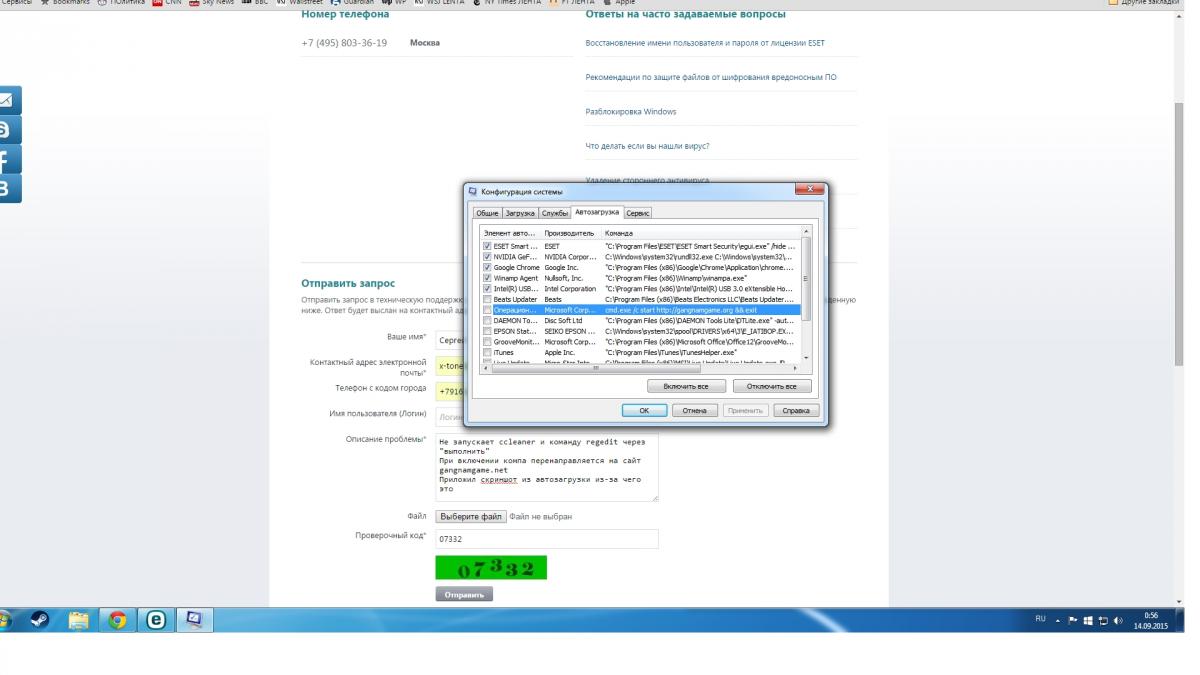This screenshot has height=675, width=1200.
Task: Confirm with the OK button
Action: 644,410
